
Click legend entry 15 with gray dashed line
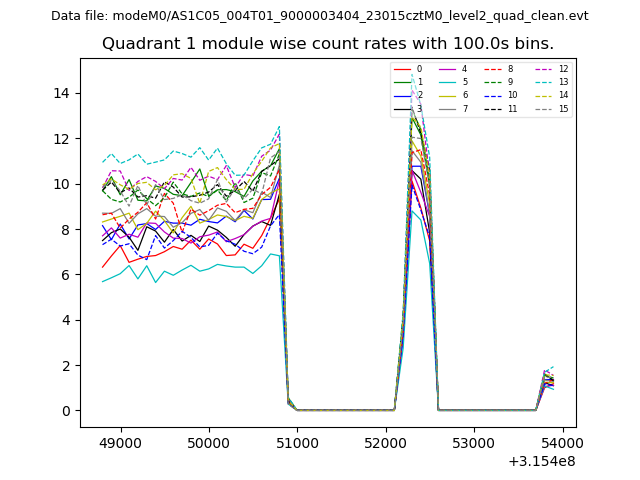point(548,108)
